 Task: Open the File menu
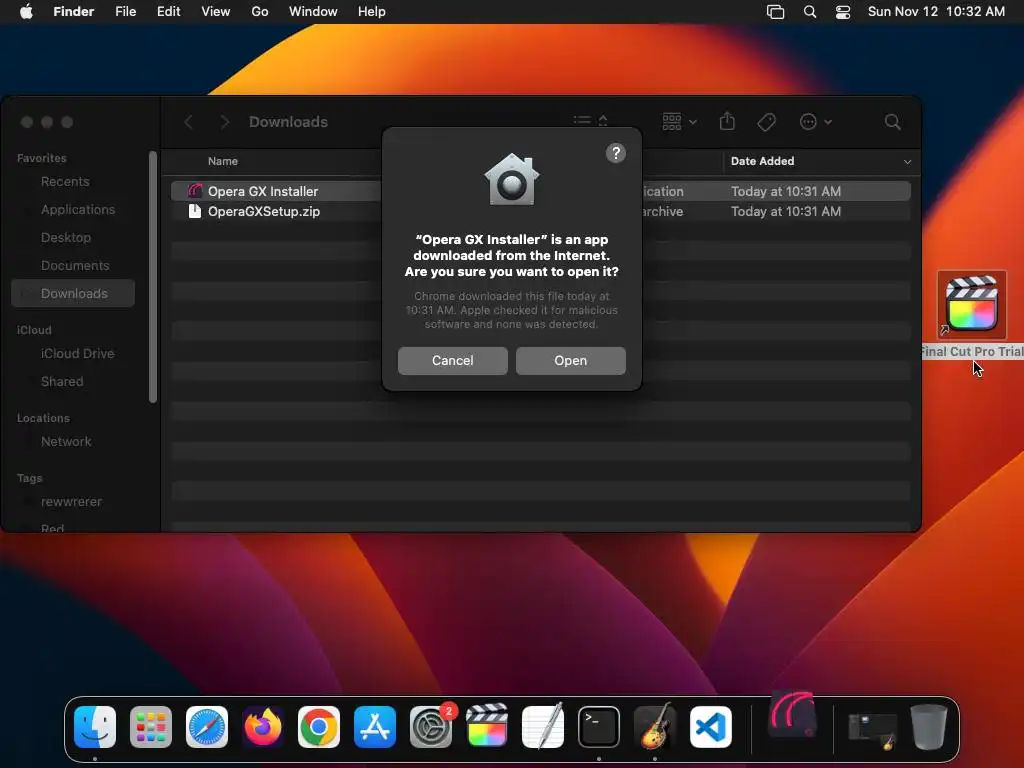(125, 12)
